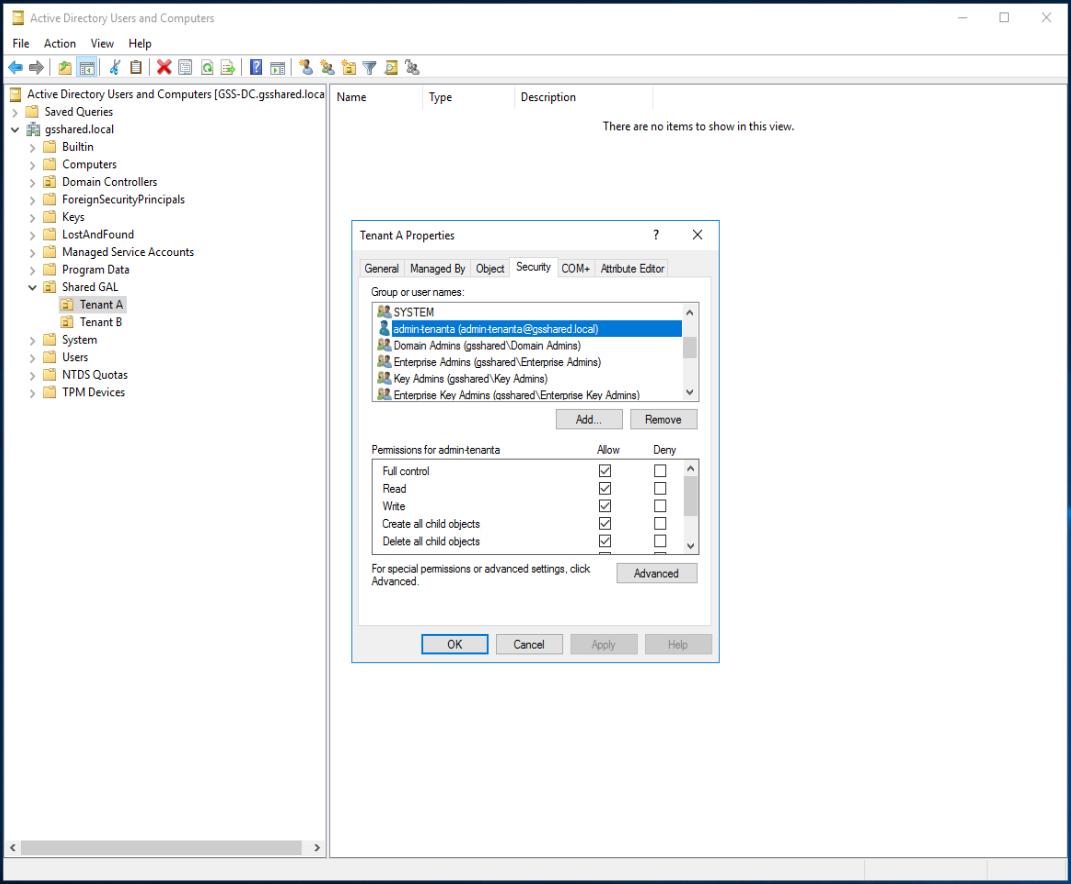Check the Deny box for Write permission
Viewport: 1071px width, 884px height.
point(660,506)
